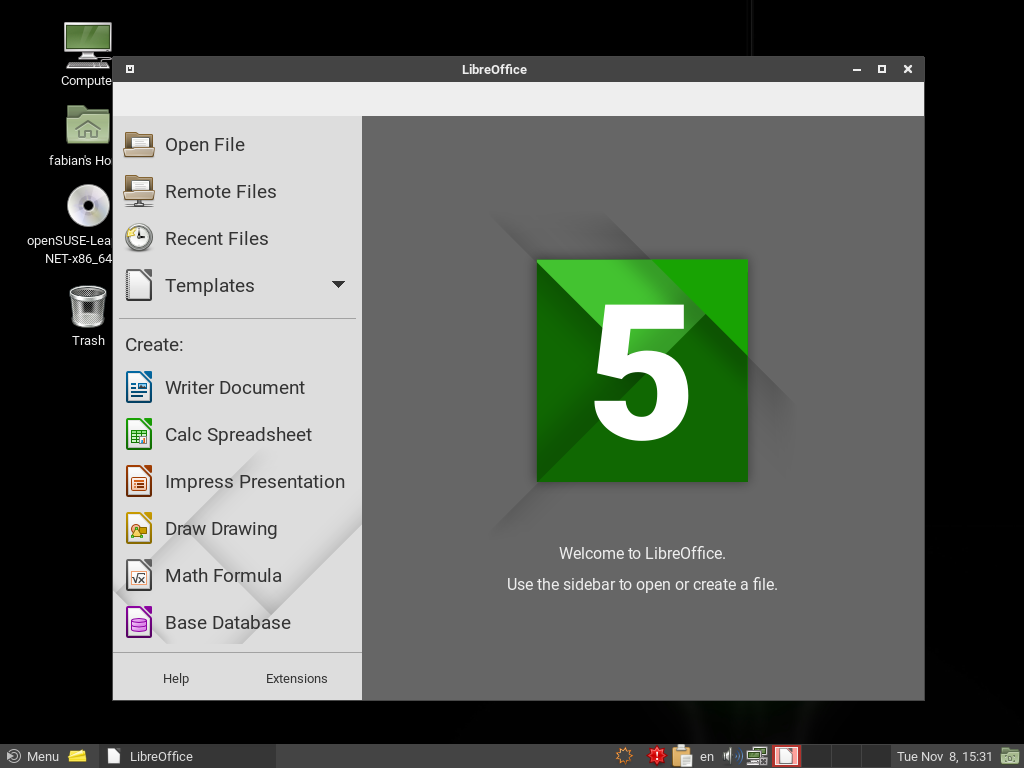Open the window menu in title bar
The width and height of the screenshot is (1024, 768).
click(x=130, y=70)
